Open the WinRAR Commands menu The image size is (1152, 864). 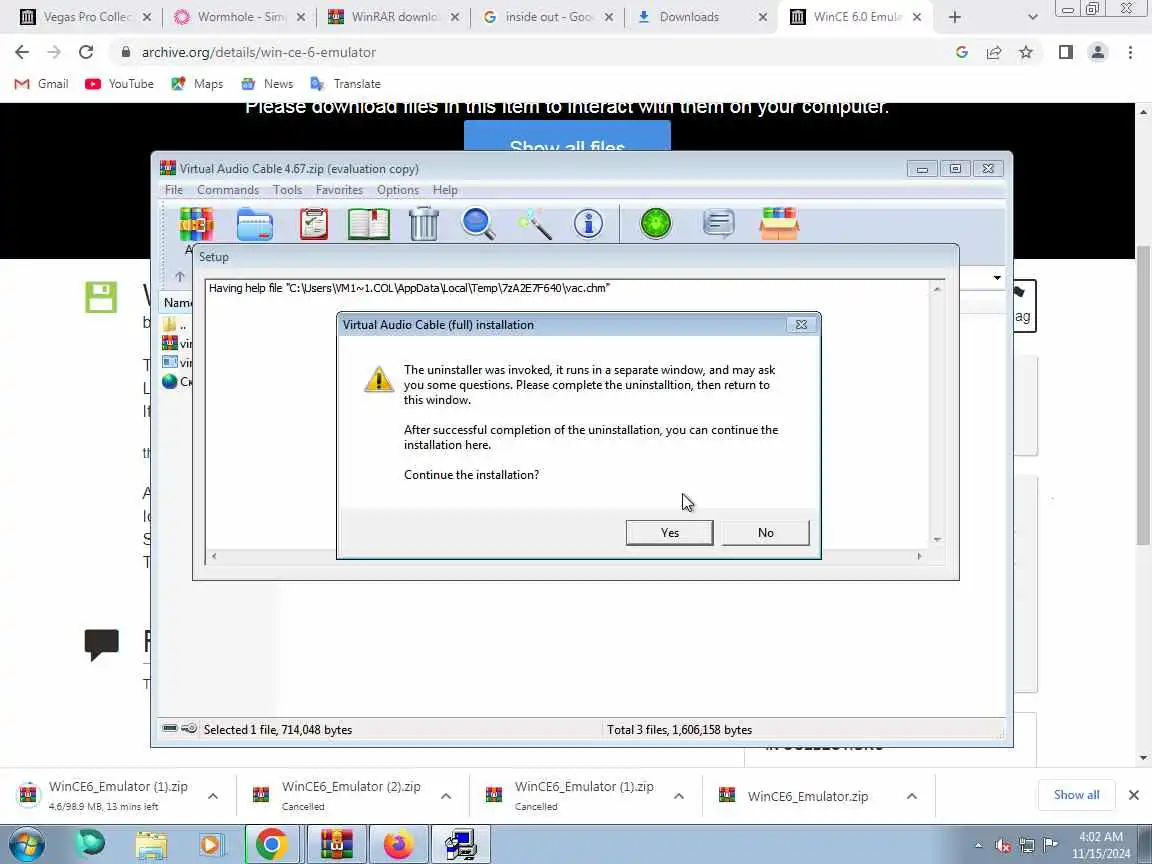(228, 190)
